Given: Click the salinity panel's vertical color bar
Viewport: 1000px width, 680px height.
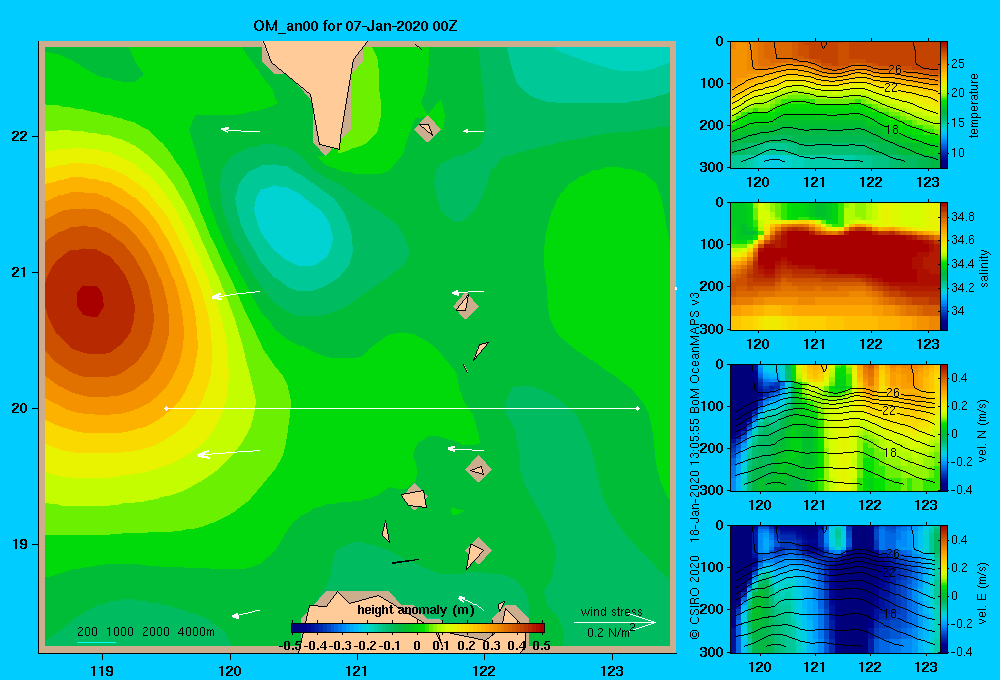Looking at the screenshot, I should (944, 266).
